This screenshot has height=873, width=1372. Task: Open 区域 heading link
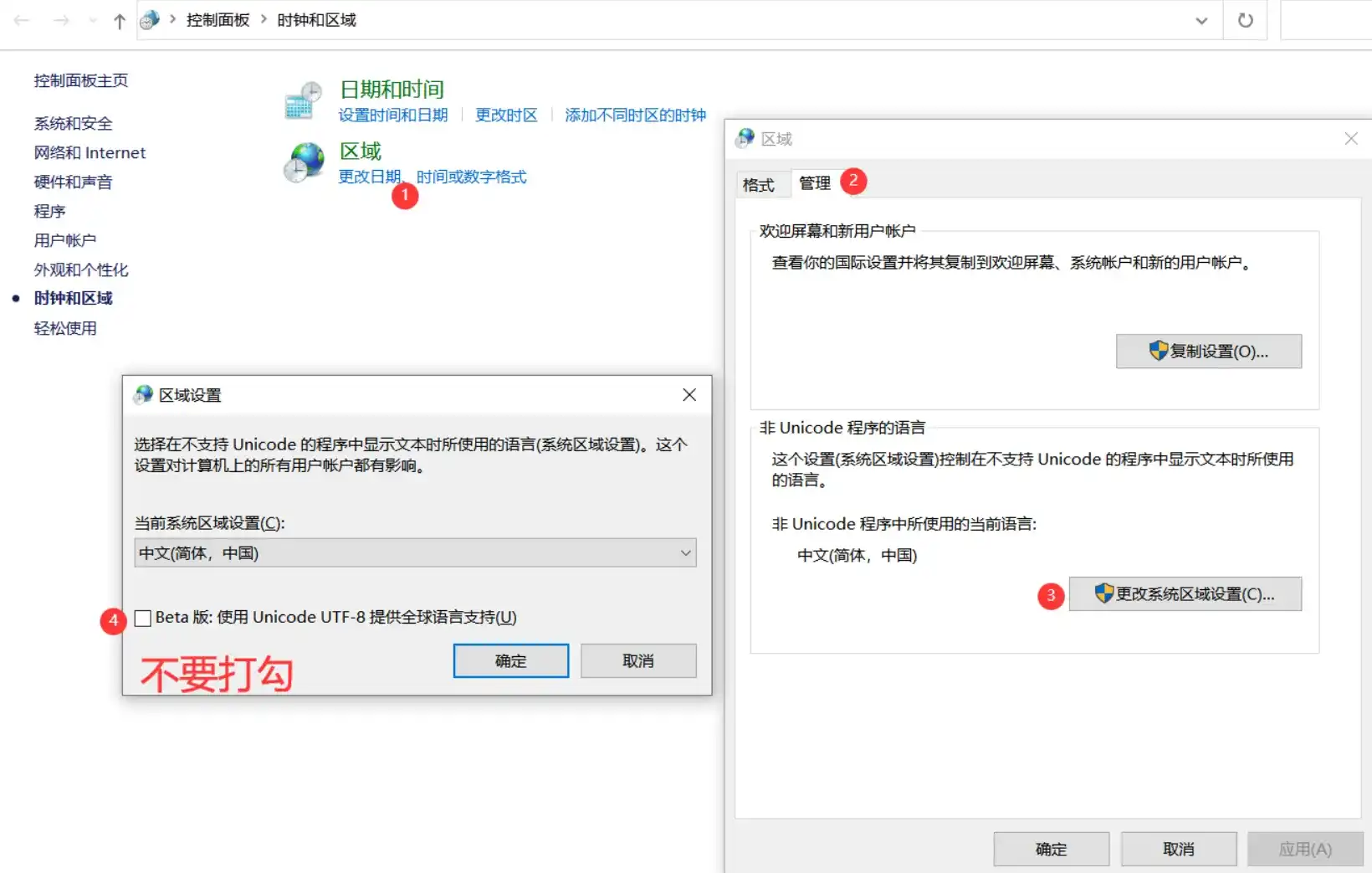(361, 151)
